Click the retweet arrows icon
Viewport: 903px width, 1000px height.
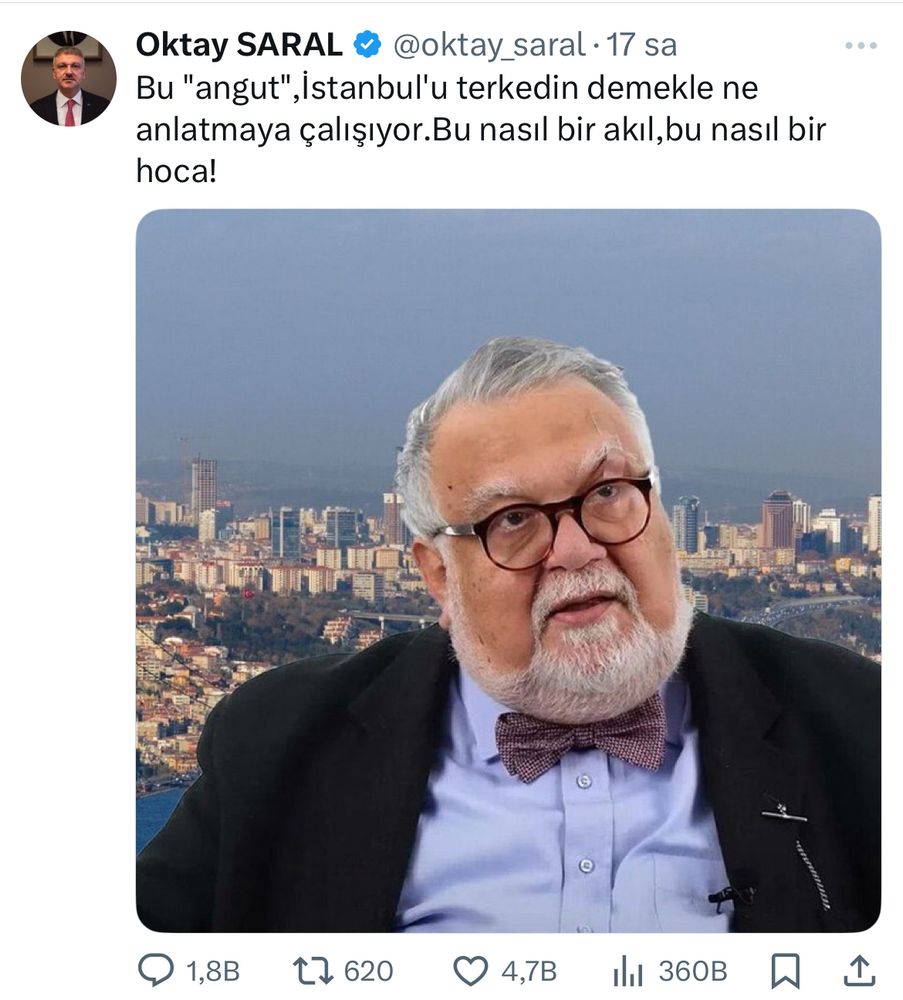point(312,971)
